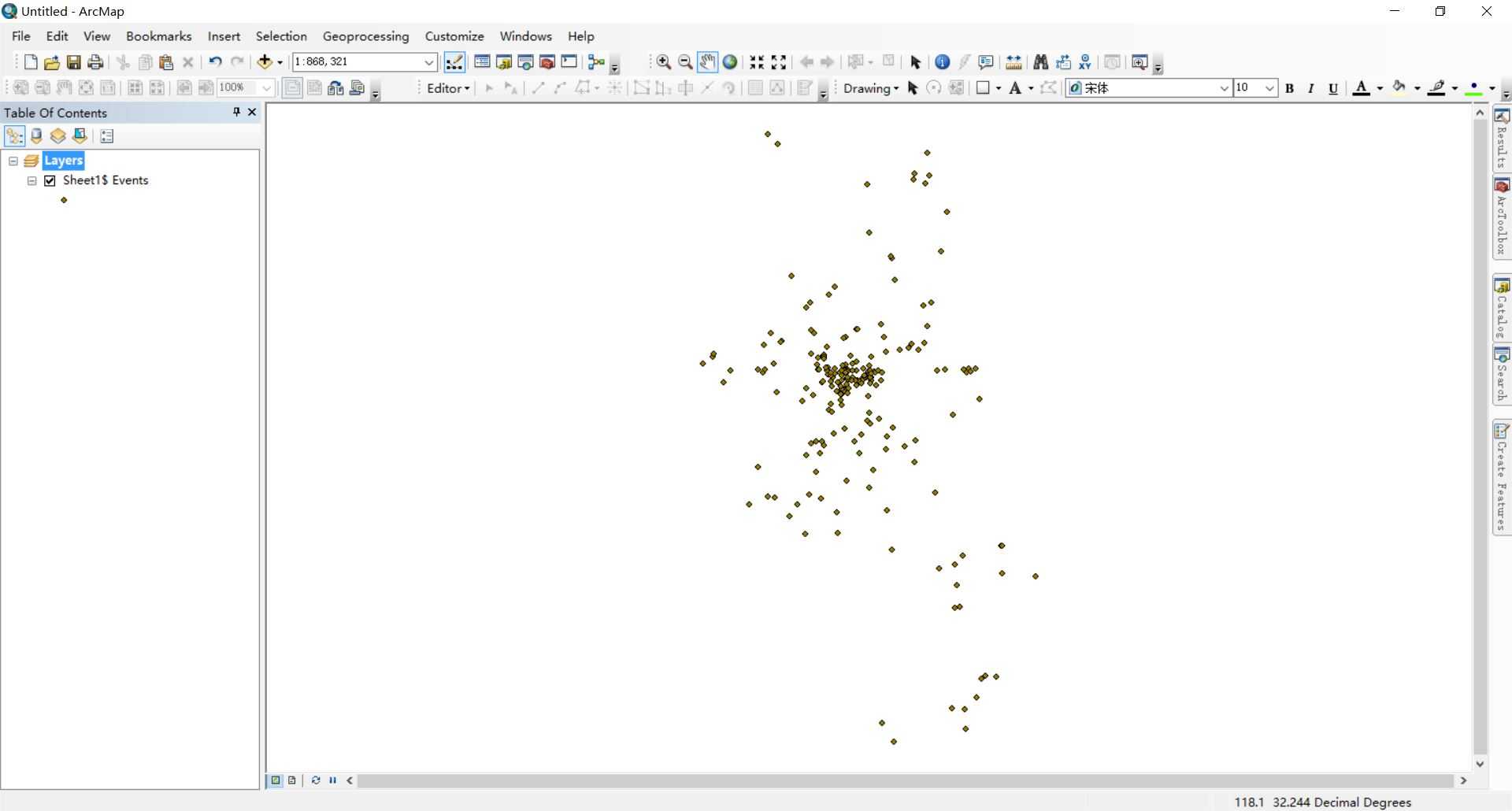Open the map scale dropdown
The width and height of the screenshot is (1512, 811).
[x=429, y=62]
